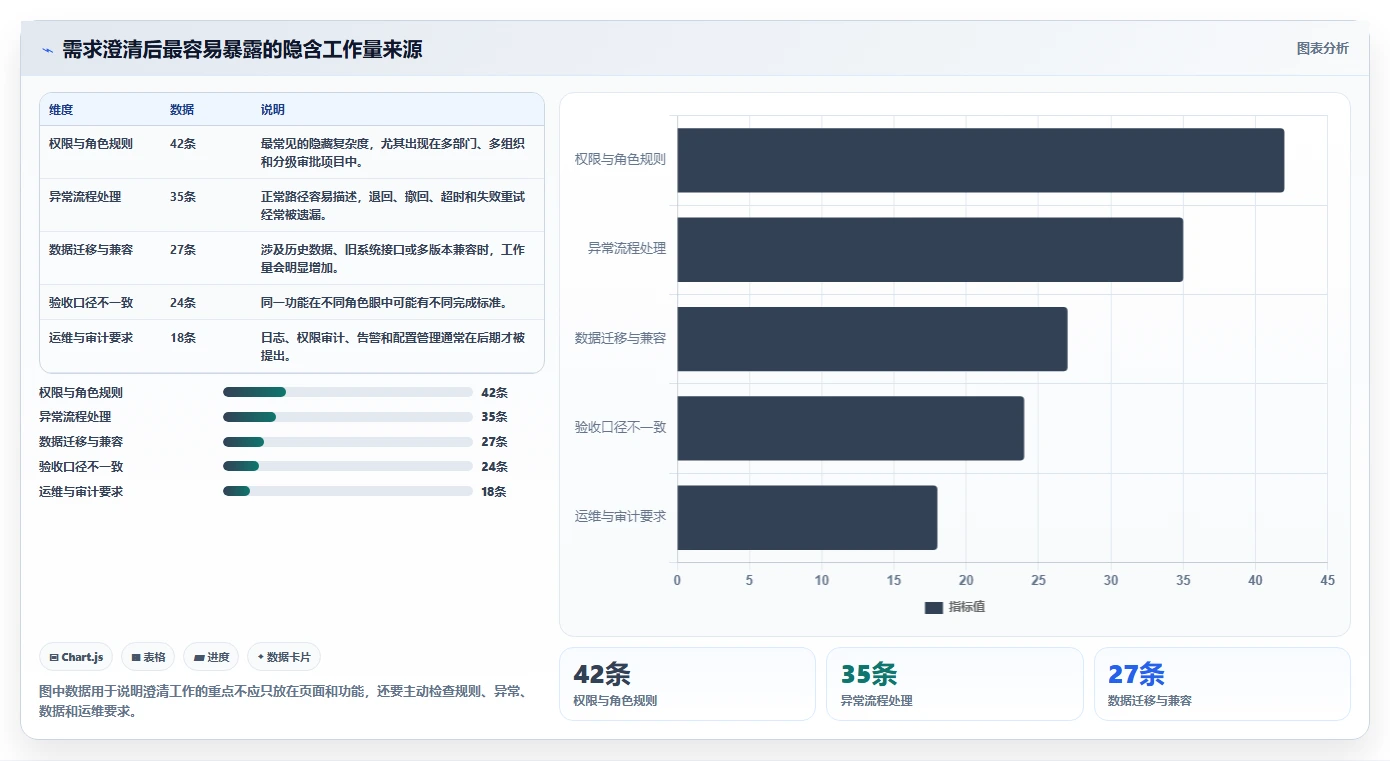The height and width of the screenshot is (761, 1390).
Task: Click the page title 需求澄清后最容易暴露的隐含工作量来源
Action: pos(242,50)
